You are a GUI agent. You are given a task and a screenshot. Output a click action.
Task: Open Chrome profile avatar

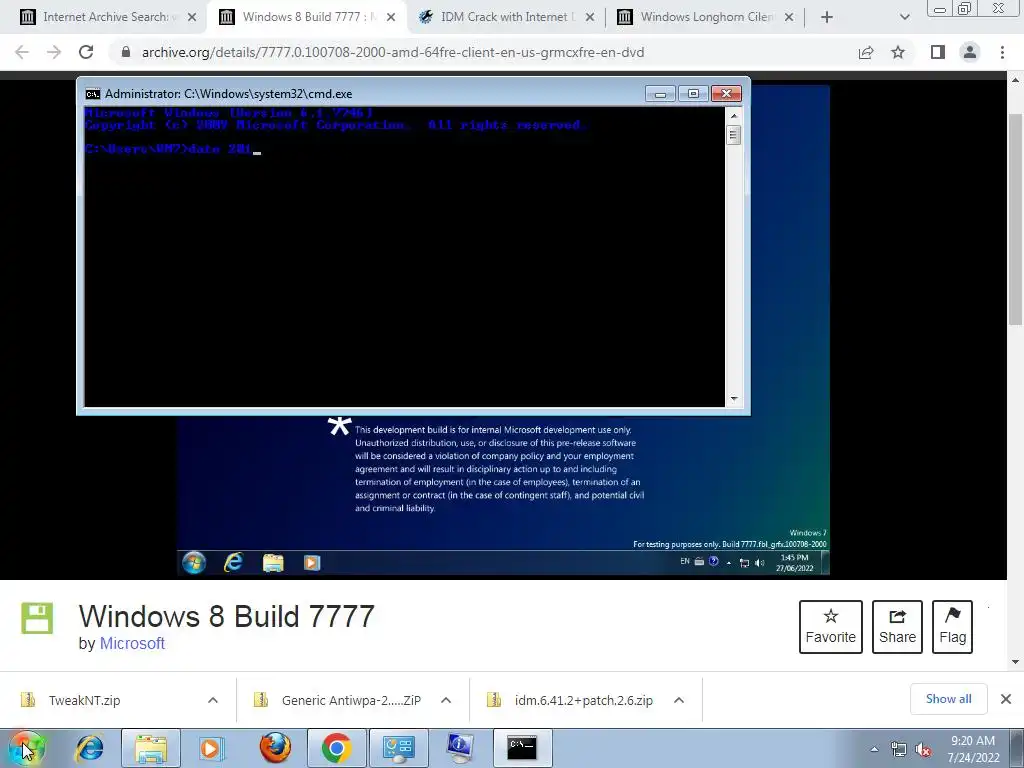click(x=970, y=52)
